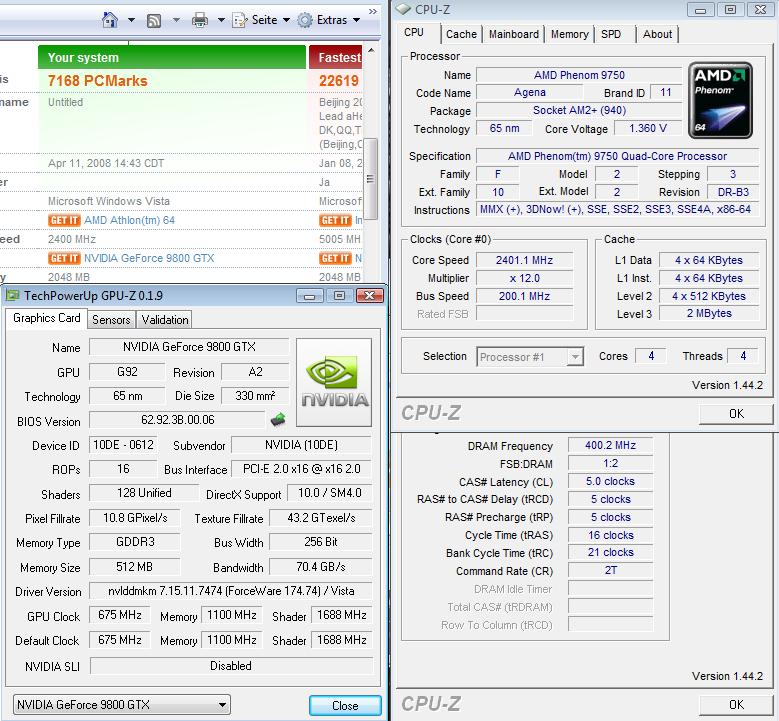Screen dimensions: 779x721
Task: Click the scroll up arrow on results page
Action: coord(371,50)
